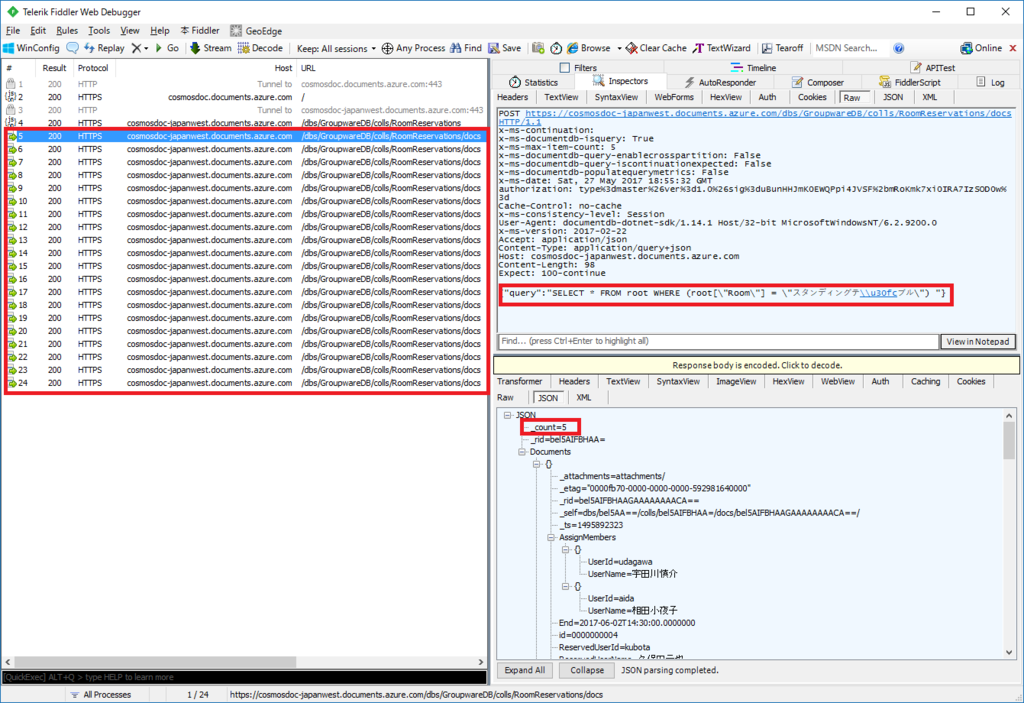Switch to the Log tab
This screenshot has width=1024, height=703.
pyautogui.click(x=990, y=82)
